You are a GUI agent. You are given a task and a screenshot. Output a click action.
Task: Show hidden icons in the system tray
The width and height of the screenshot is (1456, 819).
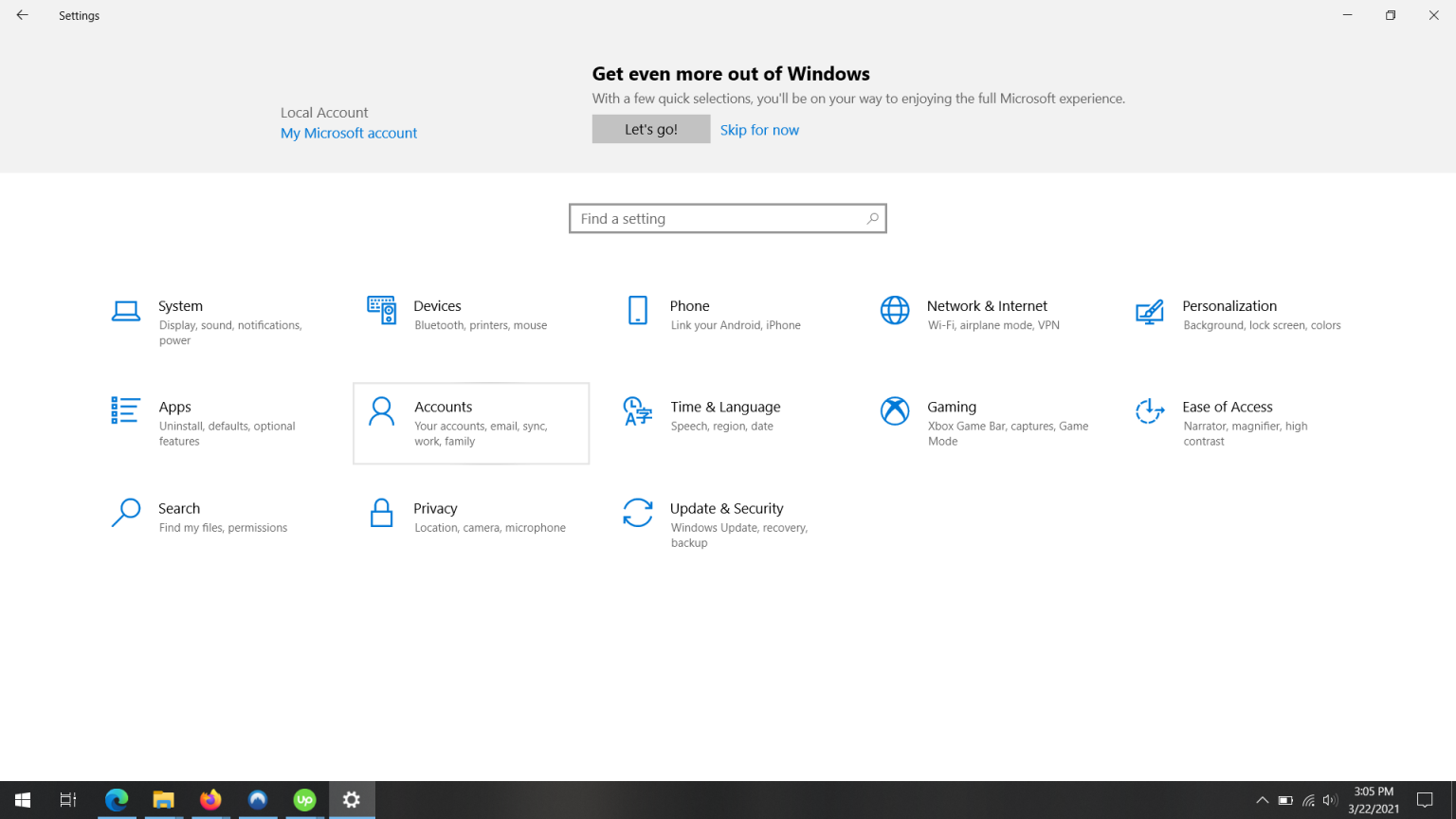1263,799
